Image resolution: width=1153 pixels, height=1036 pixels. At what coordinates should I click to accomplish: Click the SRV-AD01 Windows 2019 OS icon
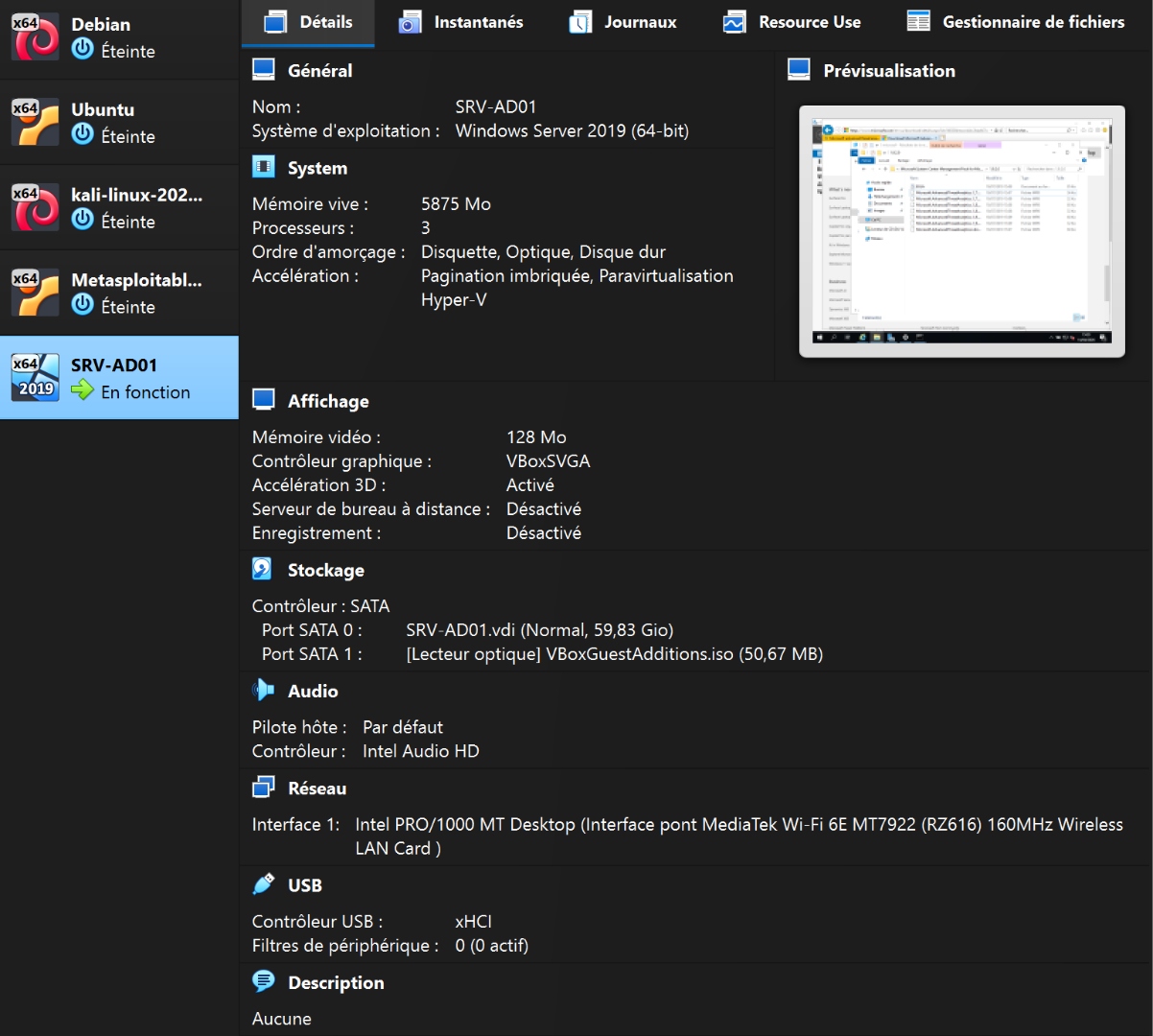point(35,377)
